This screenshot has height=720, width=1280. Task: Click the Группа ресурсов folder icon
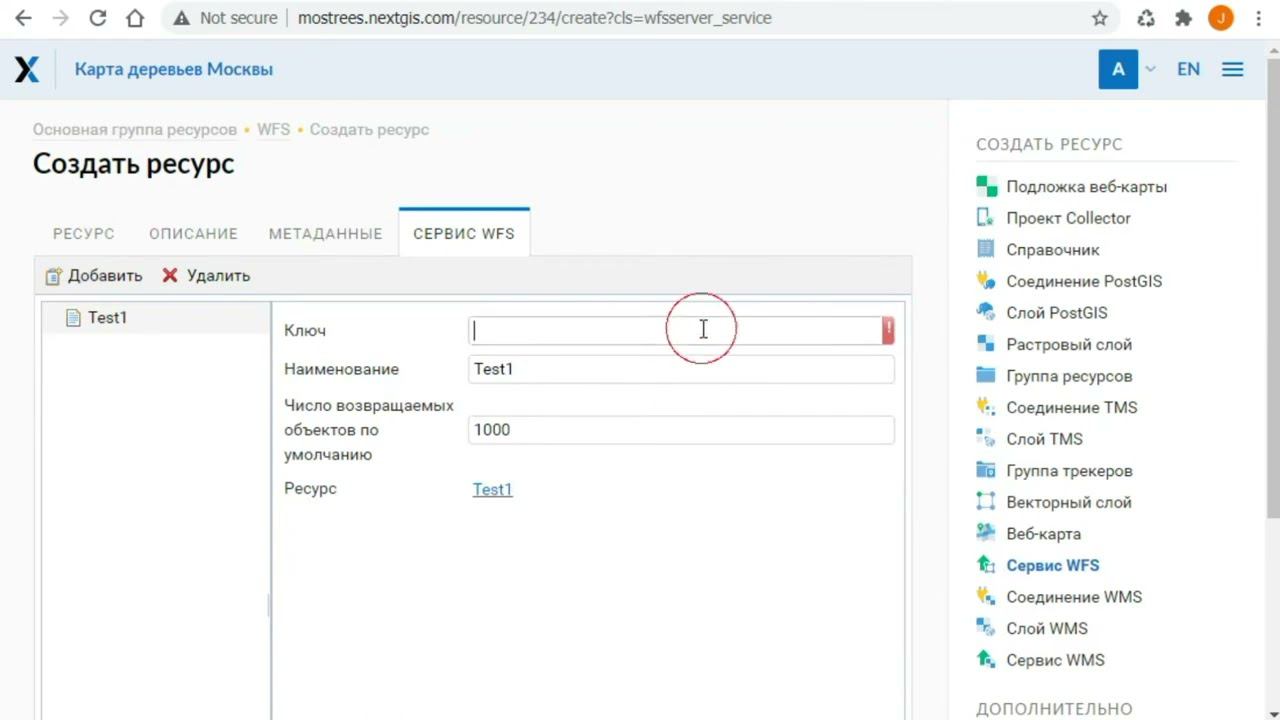(x=987, y=376)
